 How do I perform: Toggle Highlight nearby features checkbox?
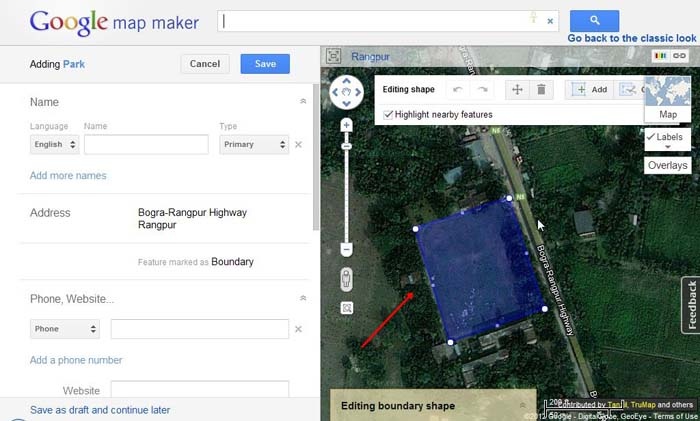pyautogui.click(x=388, y=115)
